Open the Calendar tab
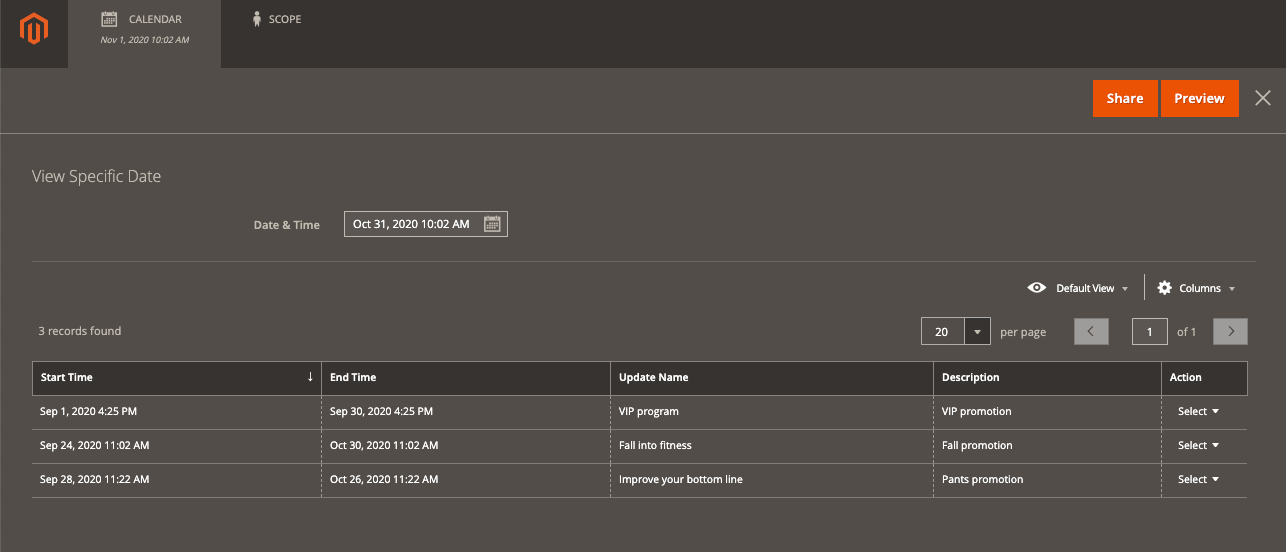1286x552 pixels. 145,34
